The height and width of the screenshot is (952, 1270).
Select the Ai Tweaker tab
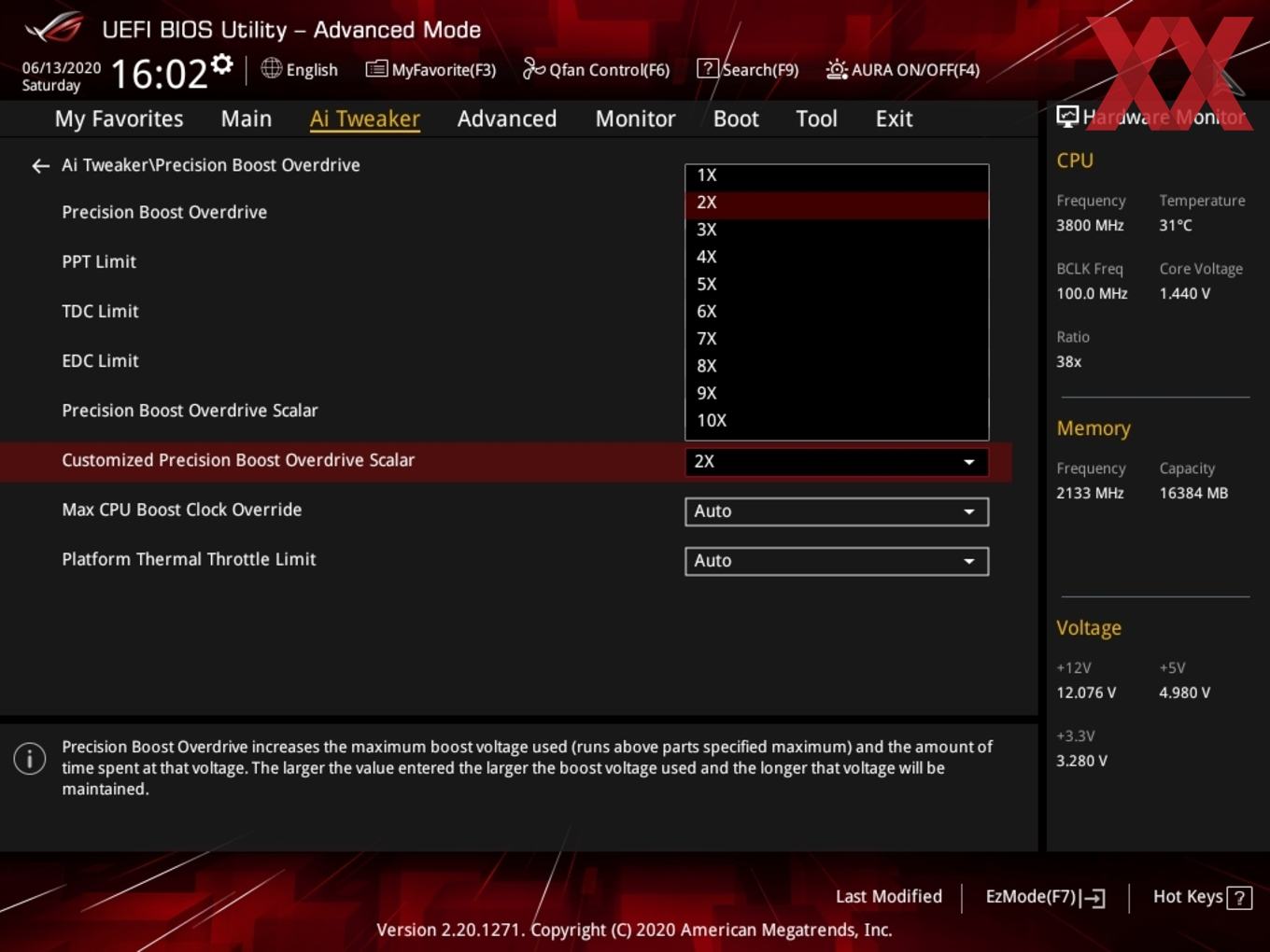(365, 119)
